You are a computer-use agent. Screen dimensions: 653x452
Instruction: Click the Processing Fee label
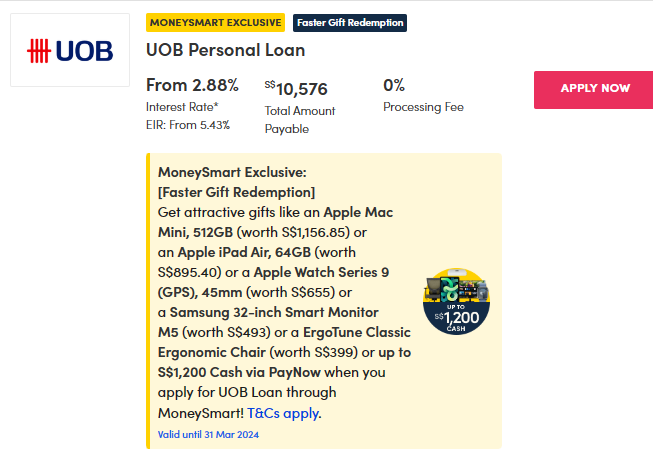click(423, 107)
